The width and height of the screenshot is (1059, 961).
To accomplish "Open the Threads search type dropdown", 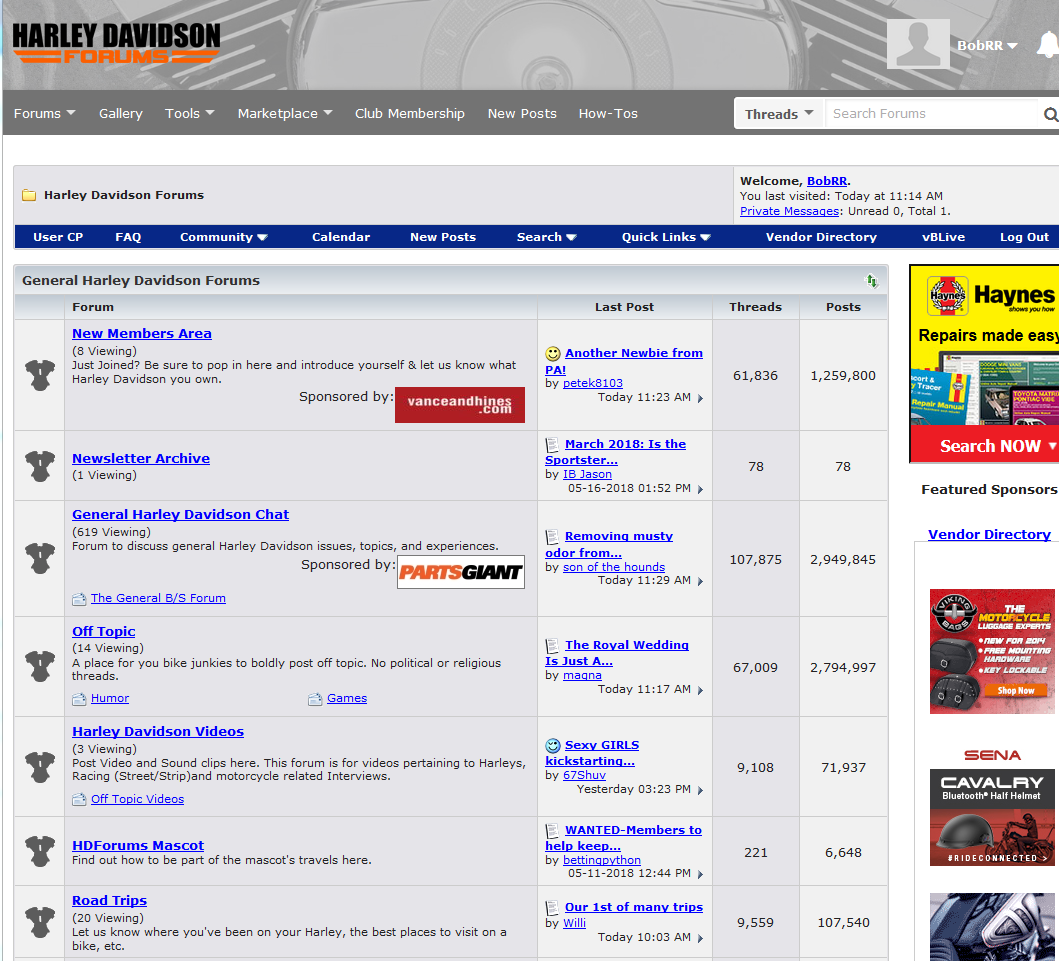I will (x=778, y=114).
